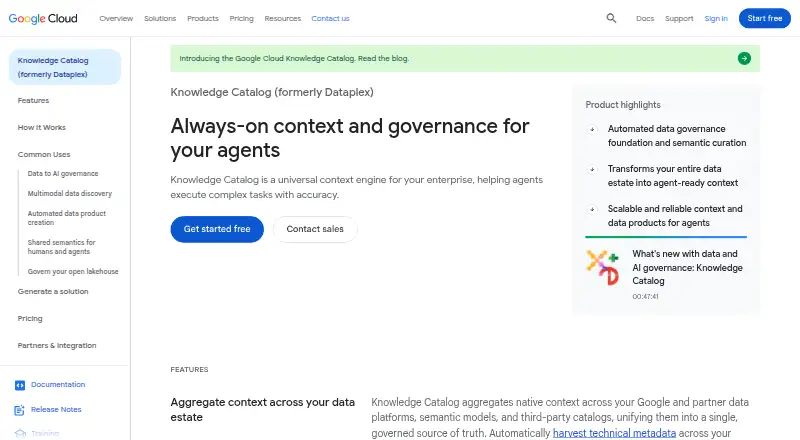Click the Documentation code icon
This screenshot has height=440, width=800.
click(x=20, y=385)
